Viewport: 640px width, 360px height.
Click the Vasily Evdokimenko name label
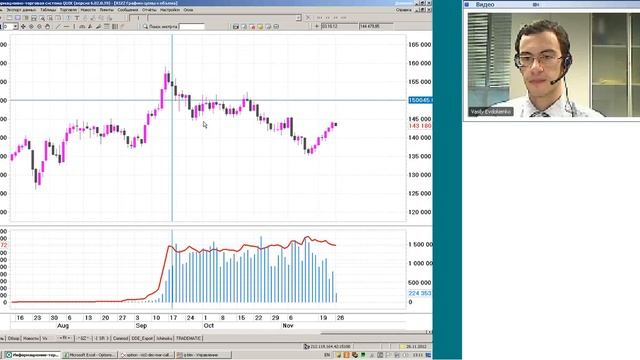[x=491, y=112]
